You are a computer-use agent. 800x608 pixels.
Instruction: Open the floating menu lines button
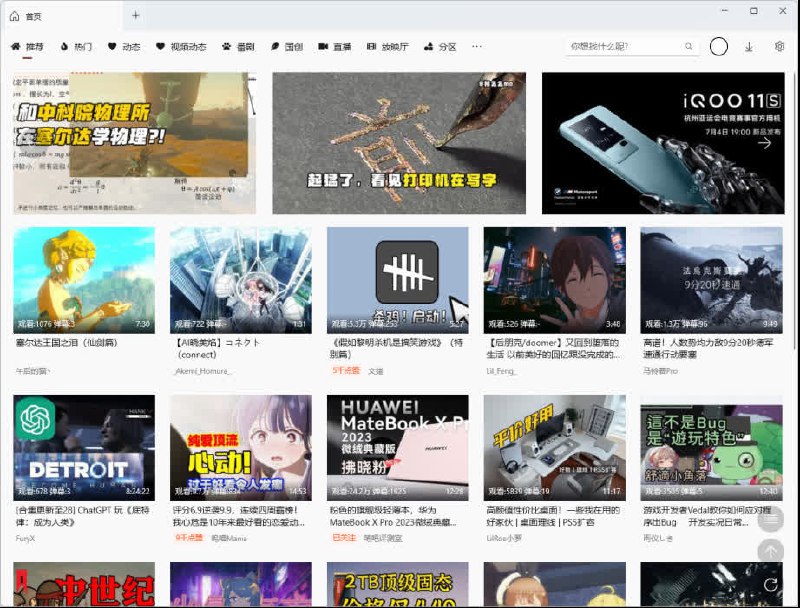coord(770,518)
